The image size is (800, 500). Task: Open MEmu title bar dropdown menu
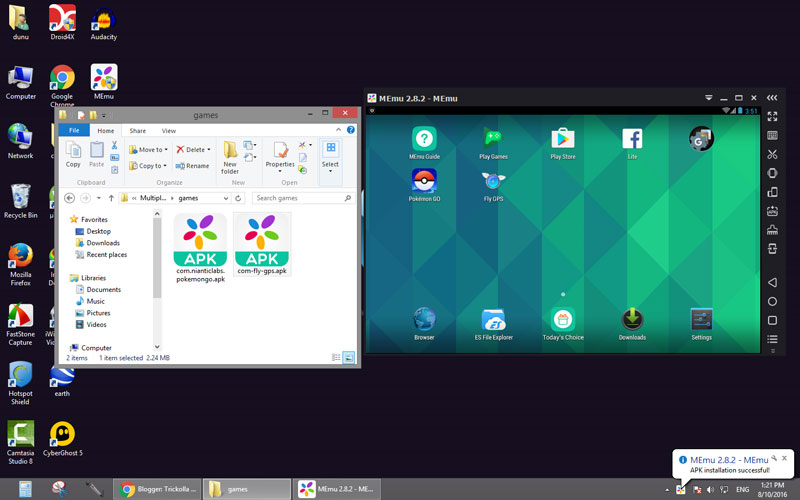[x=708, y=97]
